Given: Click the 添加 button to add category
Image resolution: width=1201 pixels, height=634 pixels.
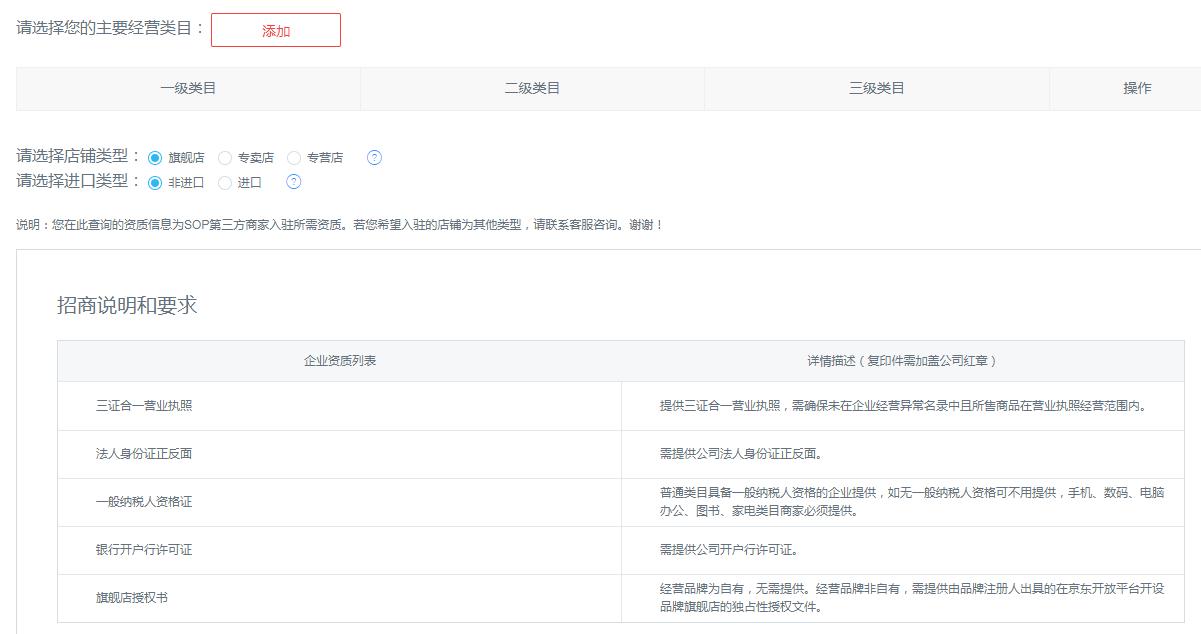Looking at the screenshot, I should click(x=275, y=31).
